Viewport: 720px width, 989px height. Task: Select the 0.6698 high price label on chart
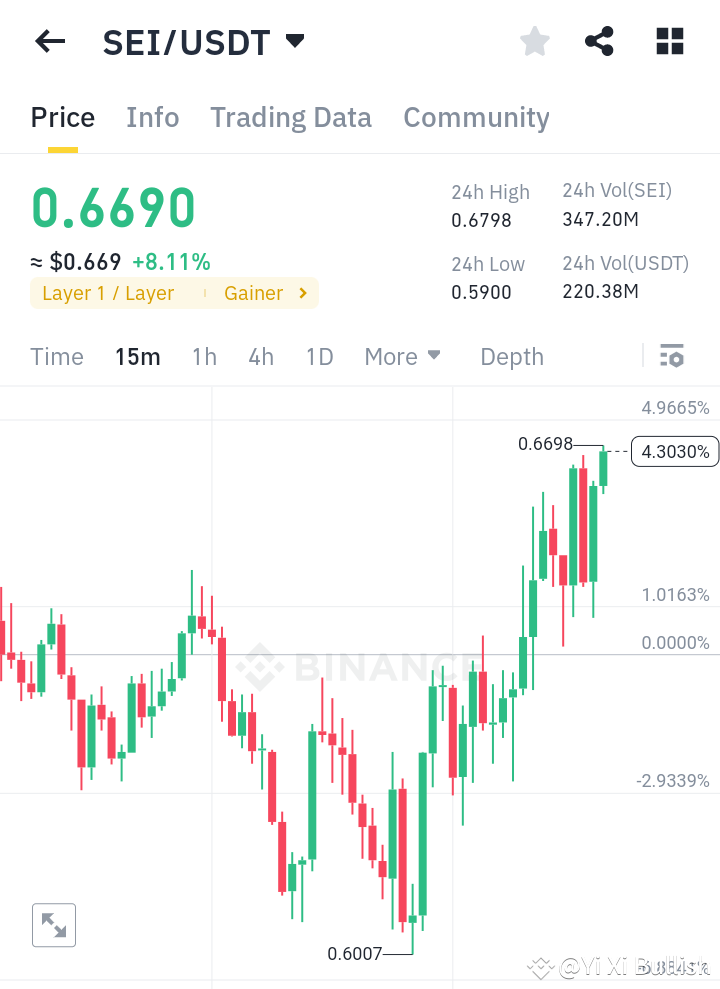(x=545, y=443)
